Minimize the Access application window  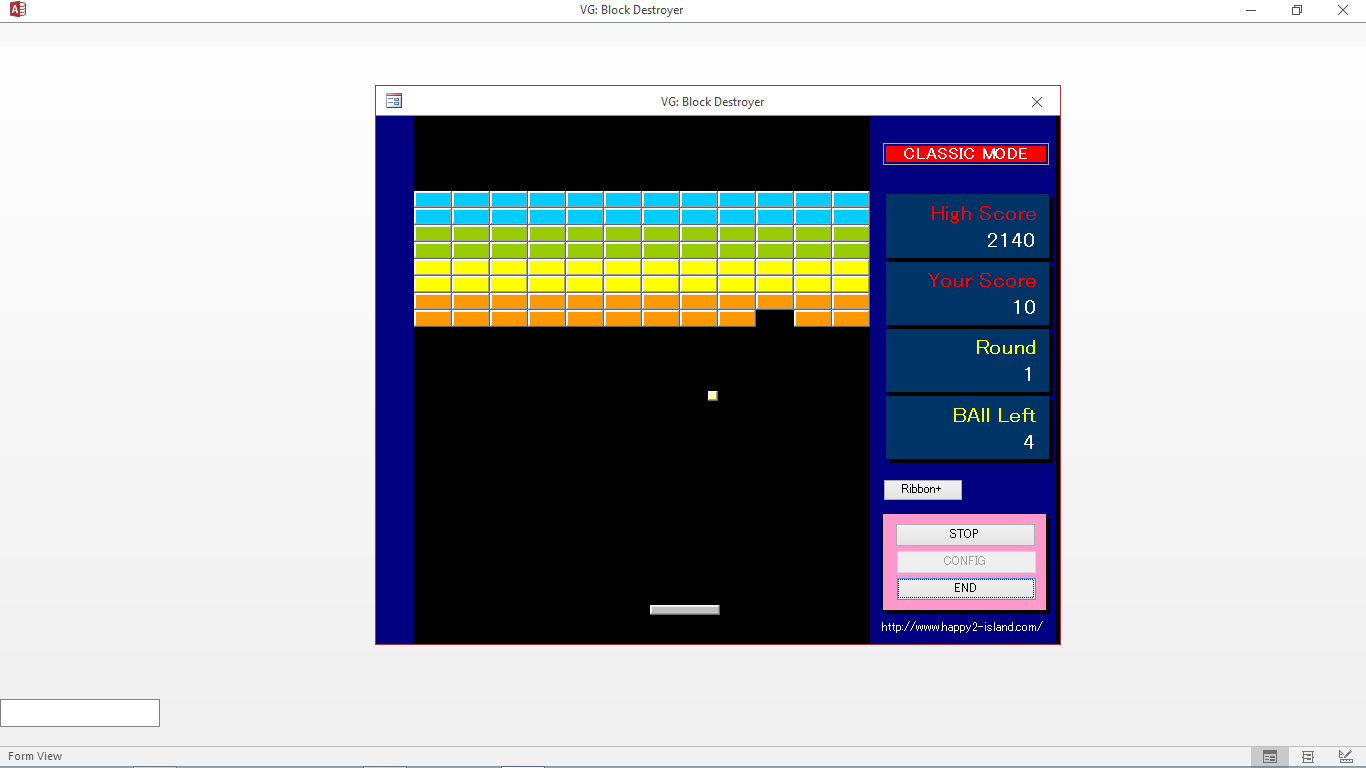(x=1251, y=10)
